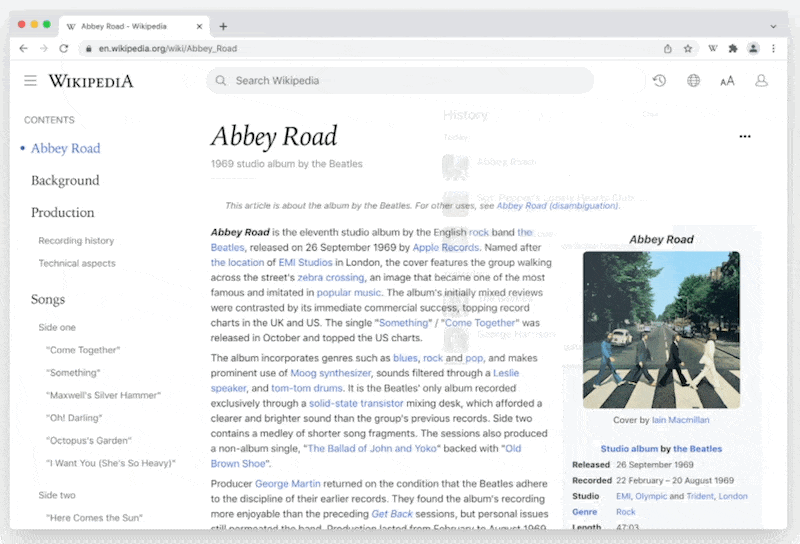The image size is (800, 544).
Task: Open the page history clock icon
Action: click(659, 81)
